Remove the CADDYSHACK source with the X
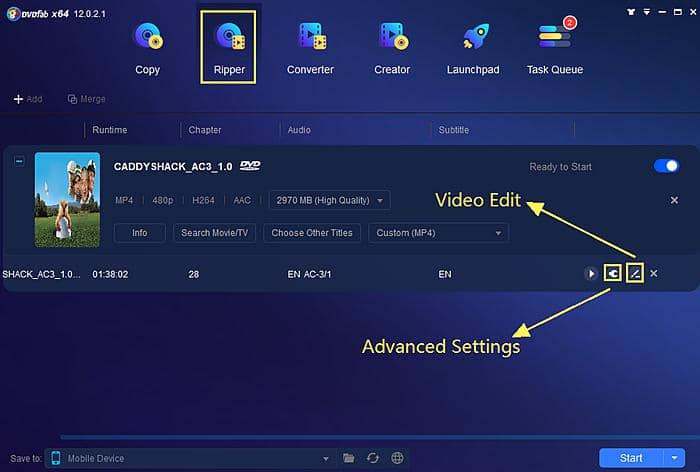Screen dimensions: 700x472 pos(674,200)
